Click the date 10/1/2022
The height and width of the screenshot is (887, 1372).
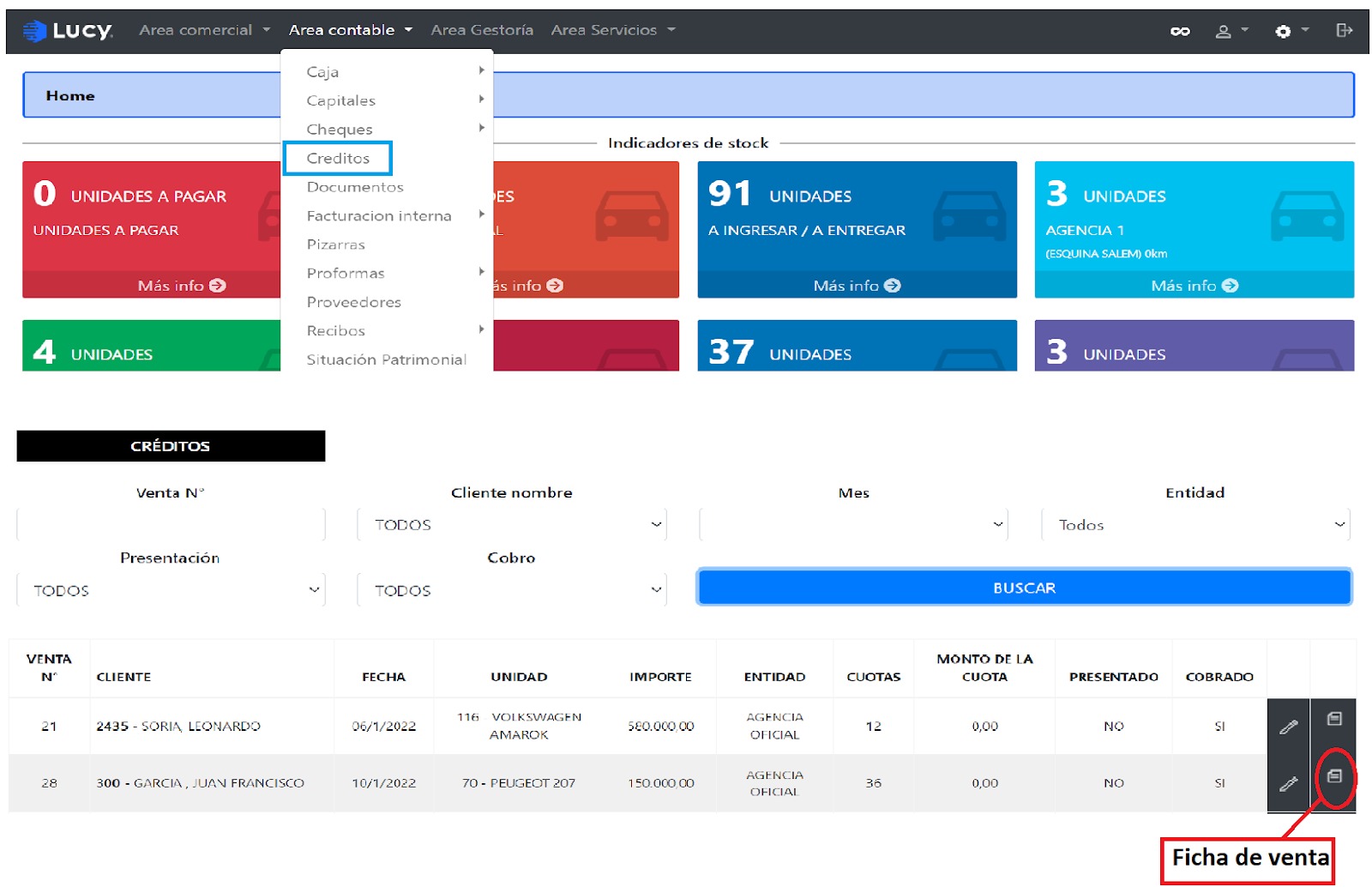383,783
